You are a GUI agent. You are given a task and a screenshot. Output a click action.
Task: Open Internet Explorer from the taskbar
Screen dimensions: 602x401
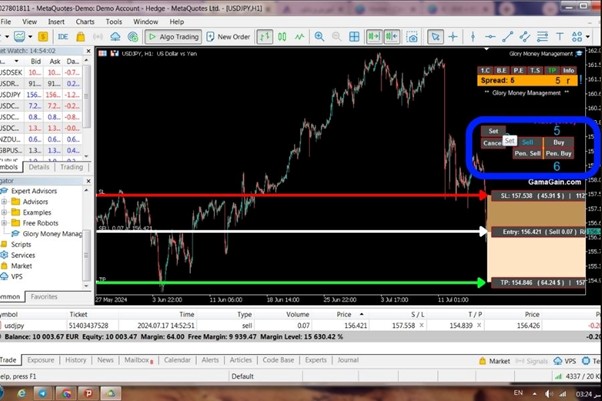22,393
